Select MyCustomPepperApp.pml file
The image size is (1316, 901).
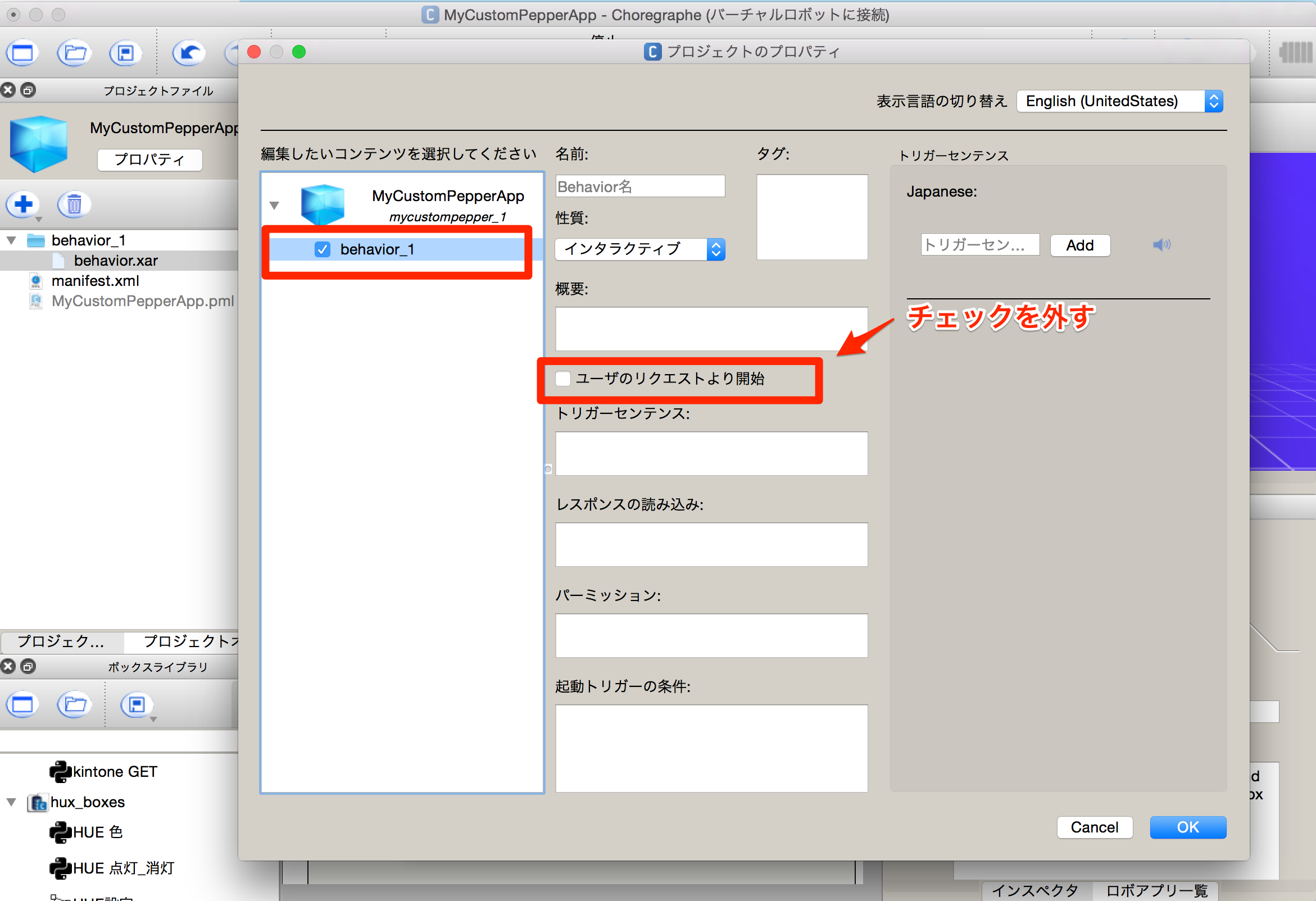143,301
